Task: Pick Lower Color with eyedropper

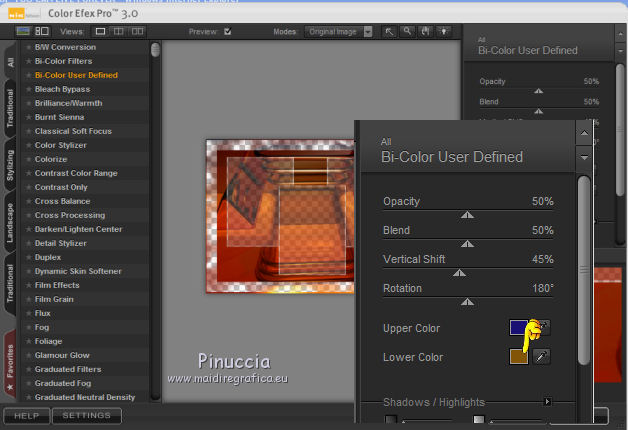Action: [542, 357]
